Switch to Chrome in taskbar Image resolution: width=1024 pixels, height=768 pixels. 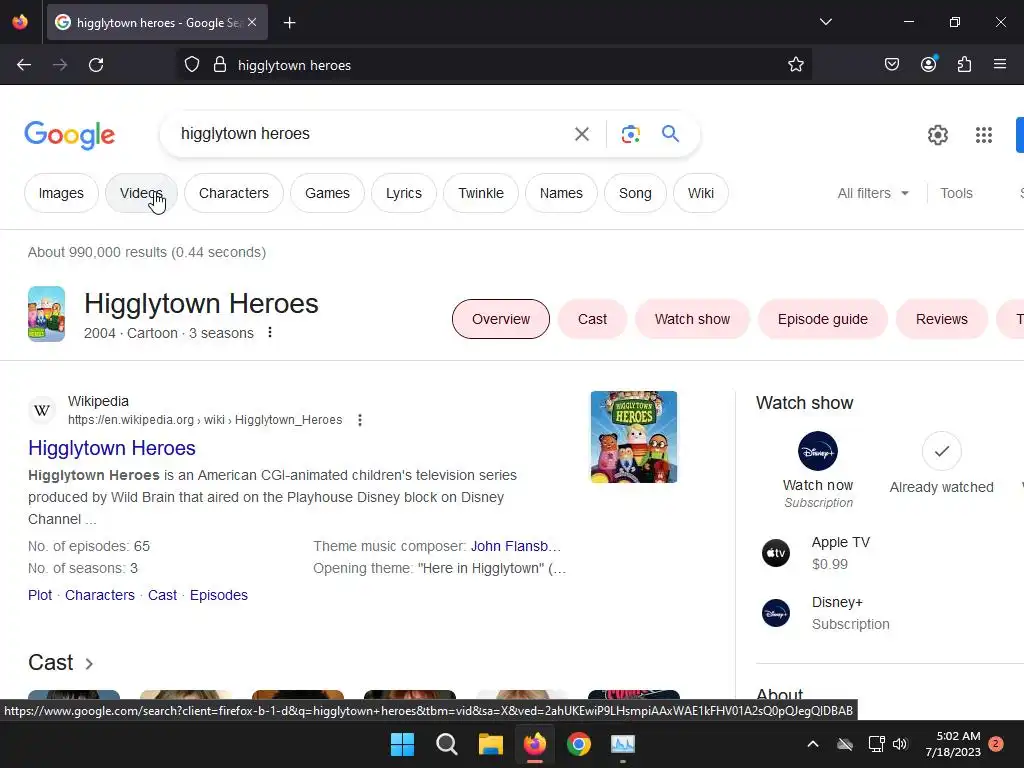point(579,744)
